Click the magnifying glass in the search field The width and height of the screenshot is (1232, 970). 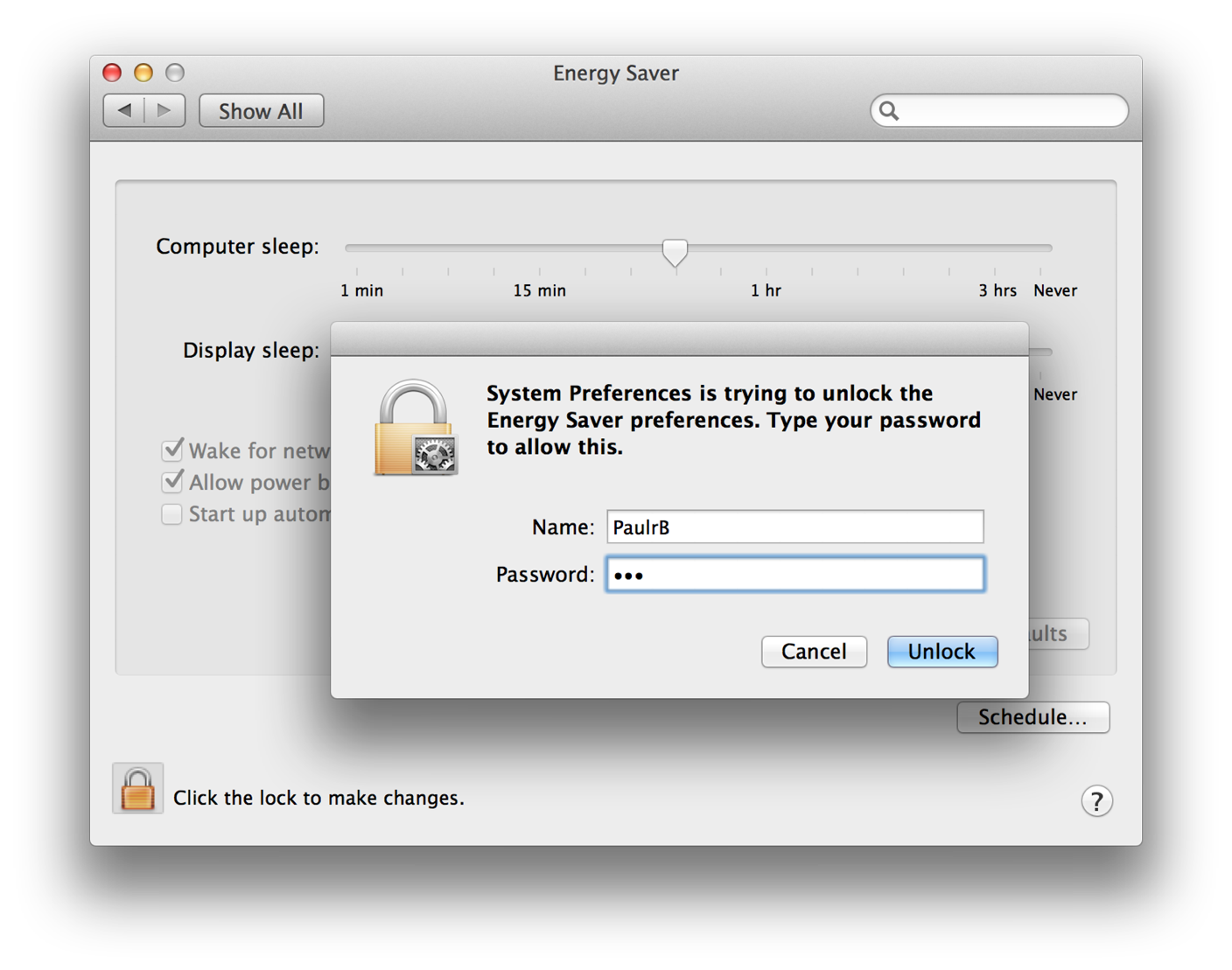point(891,111)
